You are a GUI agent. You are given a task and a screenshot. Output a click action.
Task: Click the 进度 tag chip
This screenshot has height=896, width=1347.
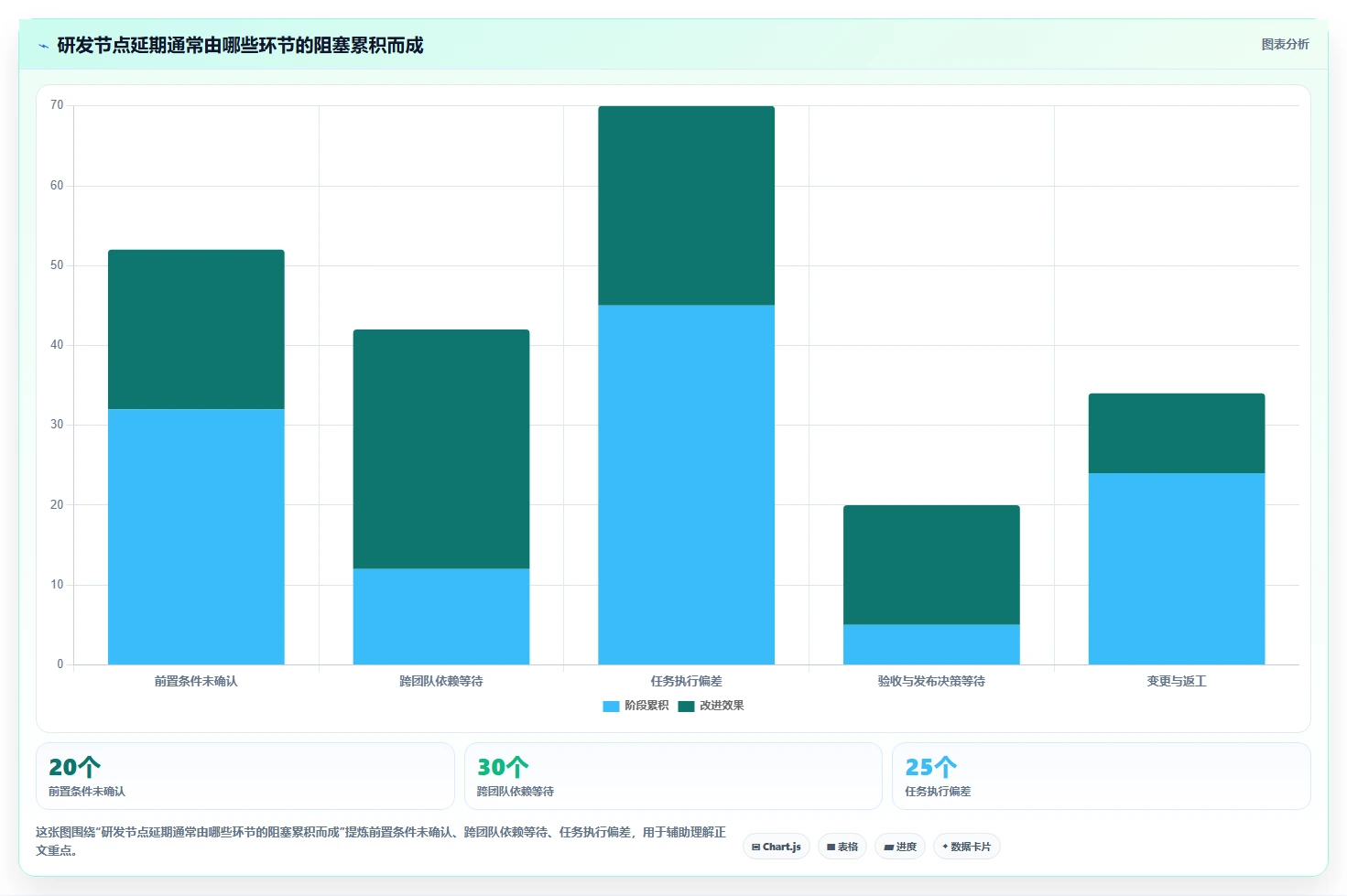900,847
